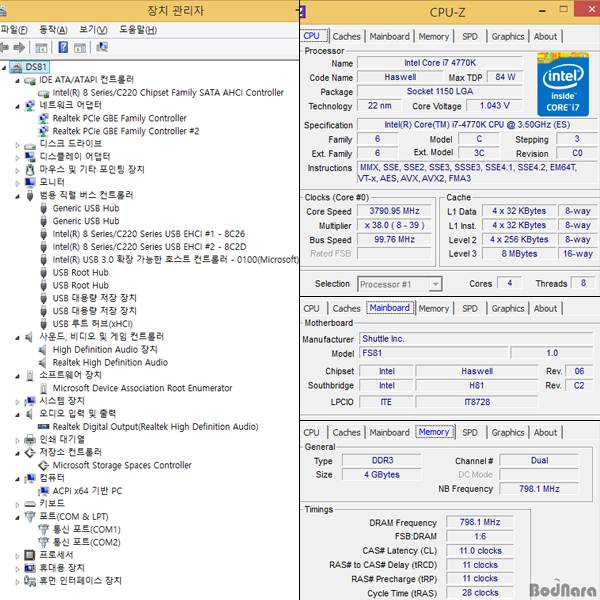Click the Forward arrow in Device Manager toolbar
The height and width of the screenshot is (600, 600).
pyautogui.click(x=19, y=47)
